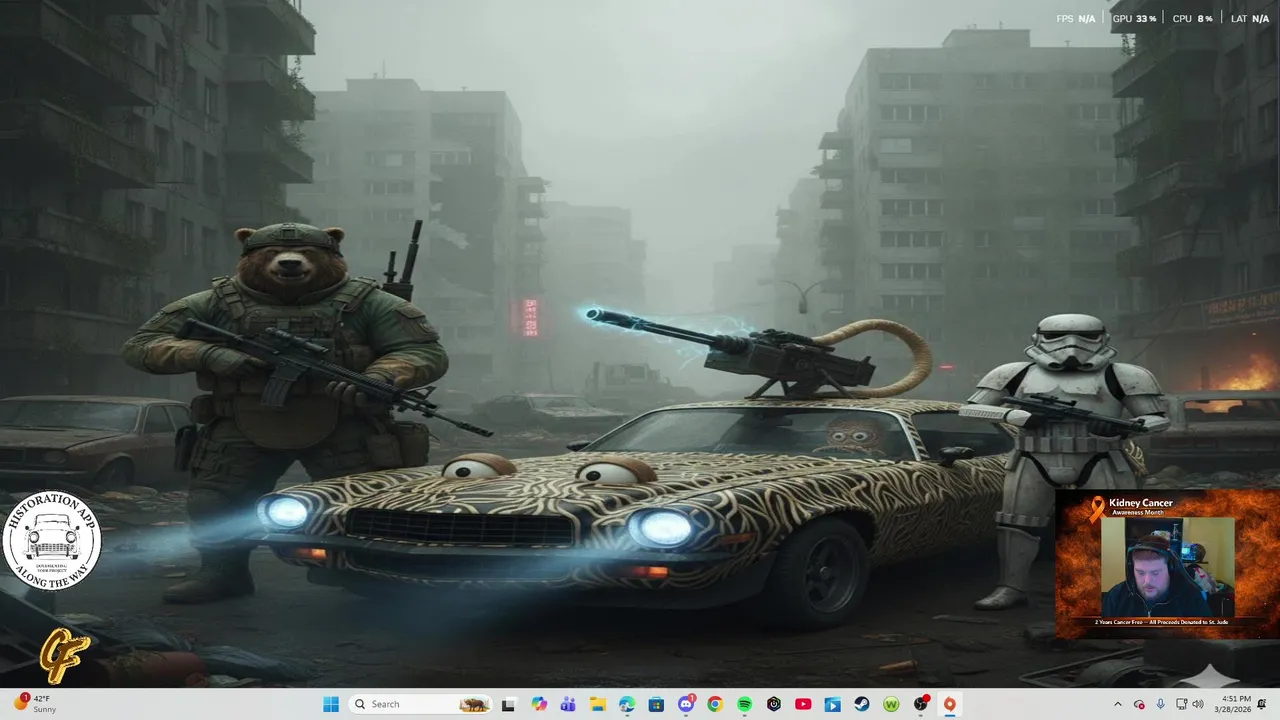Screen dimensions: 1280x720
Task: Open the weather widget showing 42°F Sunny
Action: (x=35, y=704)
